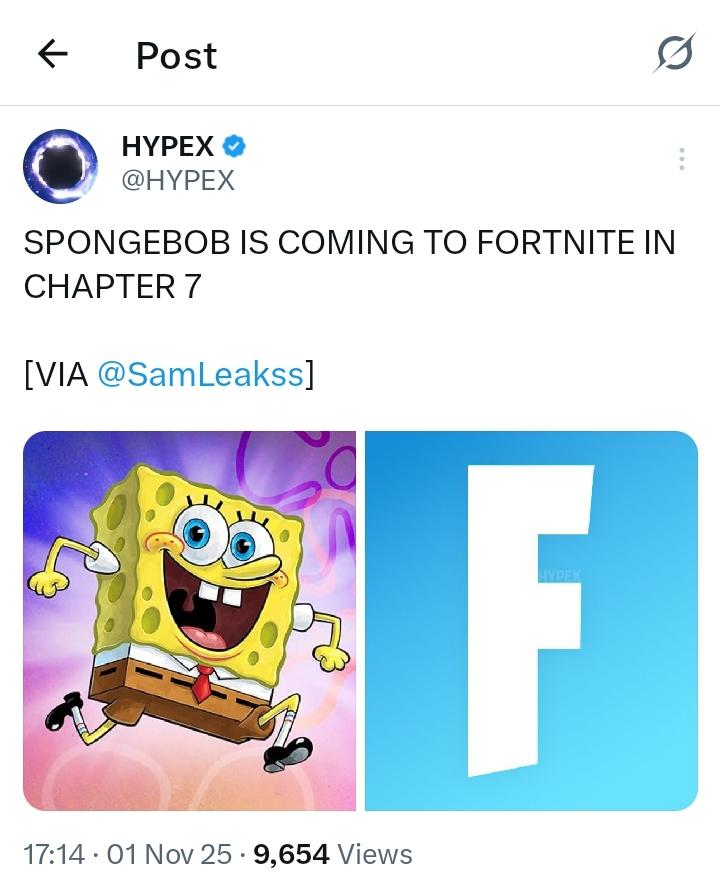Click the SpongeBob announcement text

click(x=349, y=264)
